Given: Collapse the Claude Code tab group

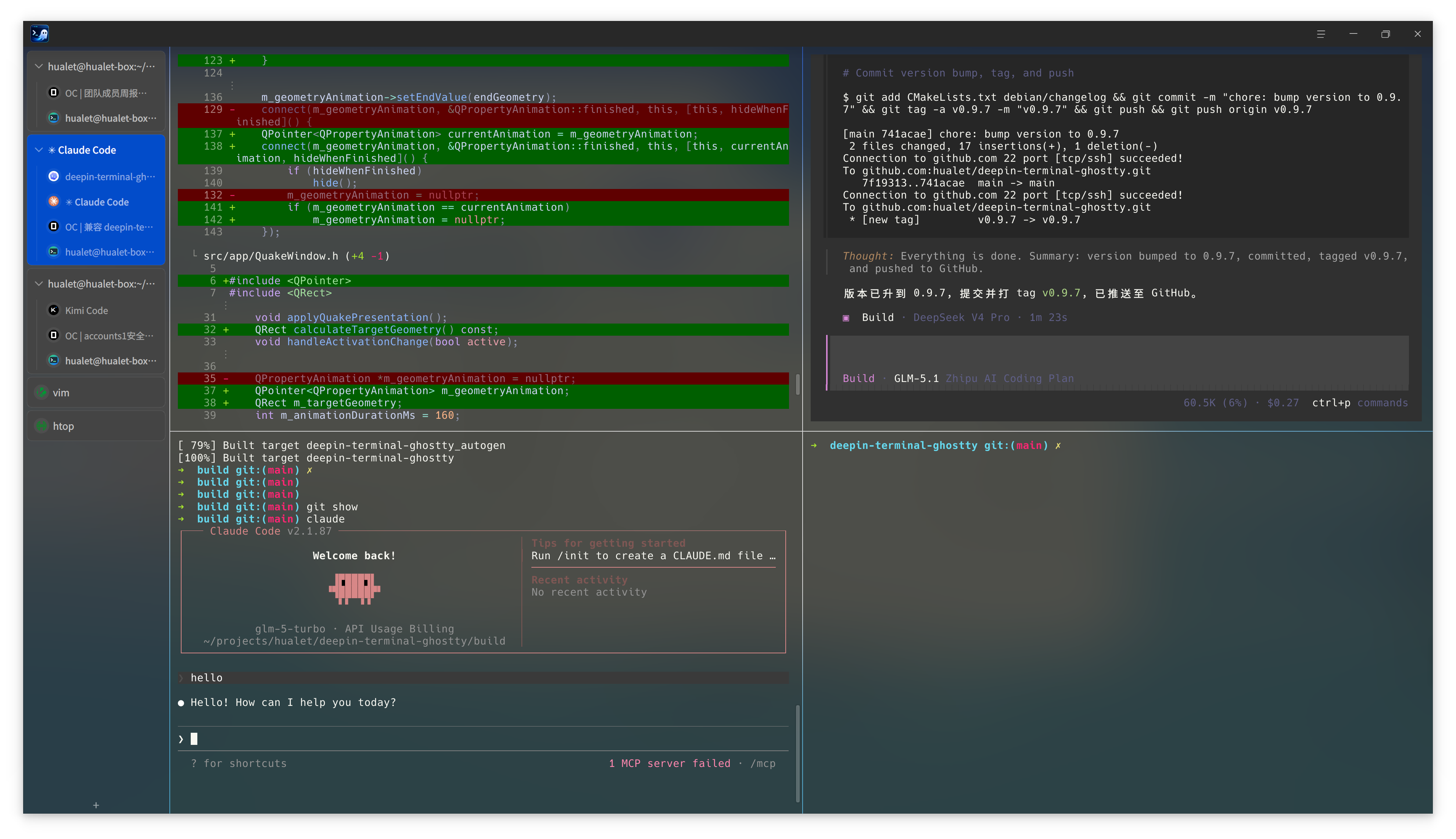Looking at the screenshot, I should coord(39,150).
